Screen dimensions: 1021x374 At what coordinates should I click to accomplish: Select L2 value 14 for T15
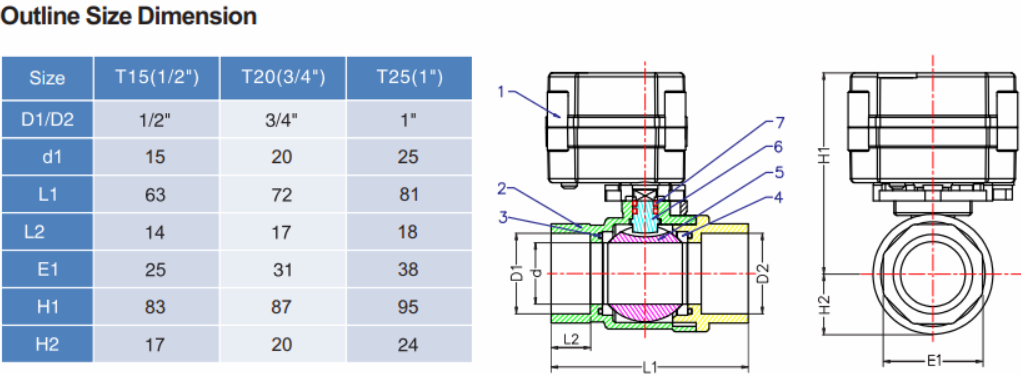156,232
